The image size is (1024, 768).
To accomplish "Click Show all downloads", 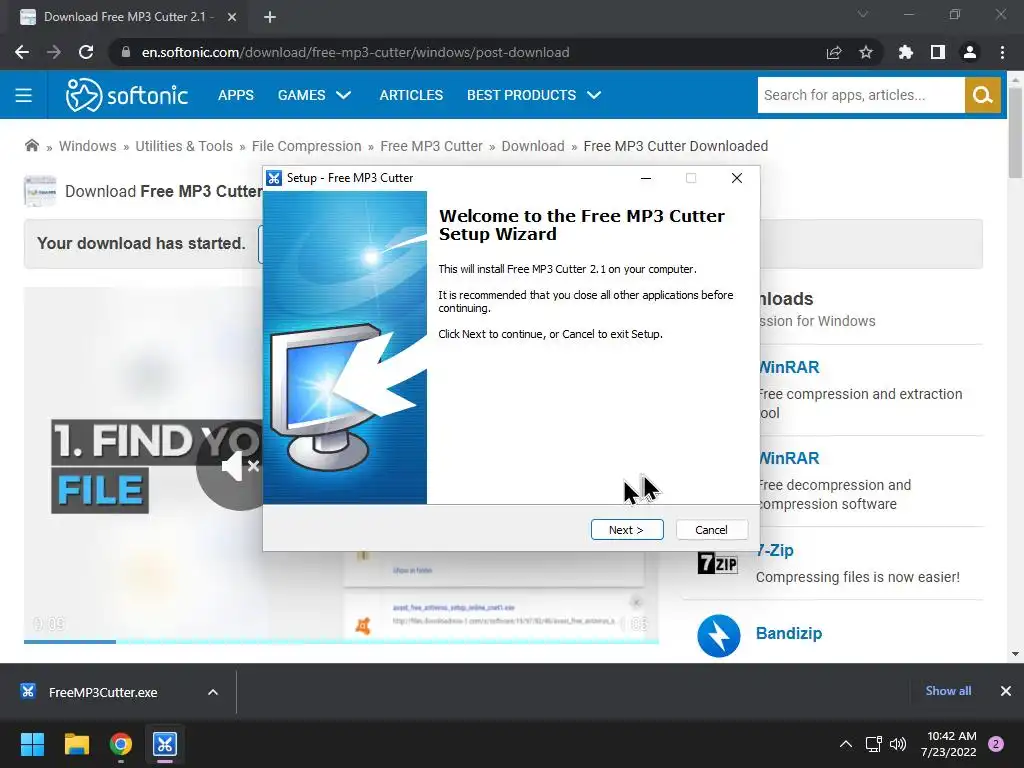I will pos(948,691).
